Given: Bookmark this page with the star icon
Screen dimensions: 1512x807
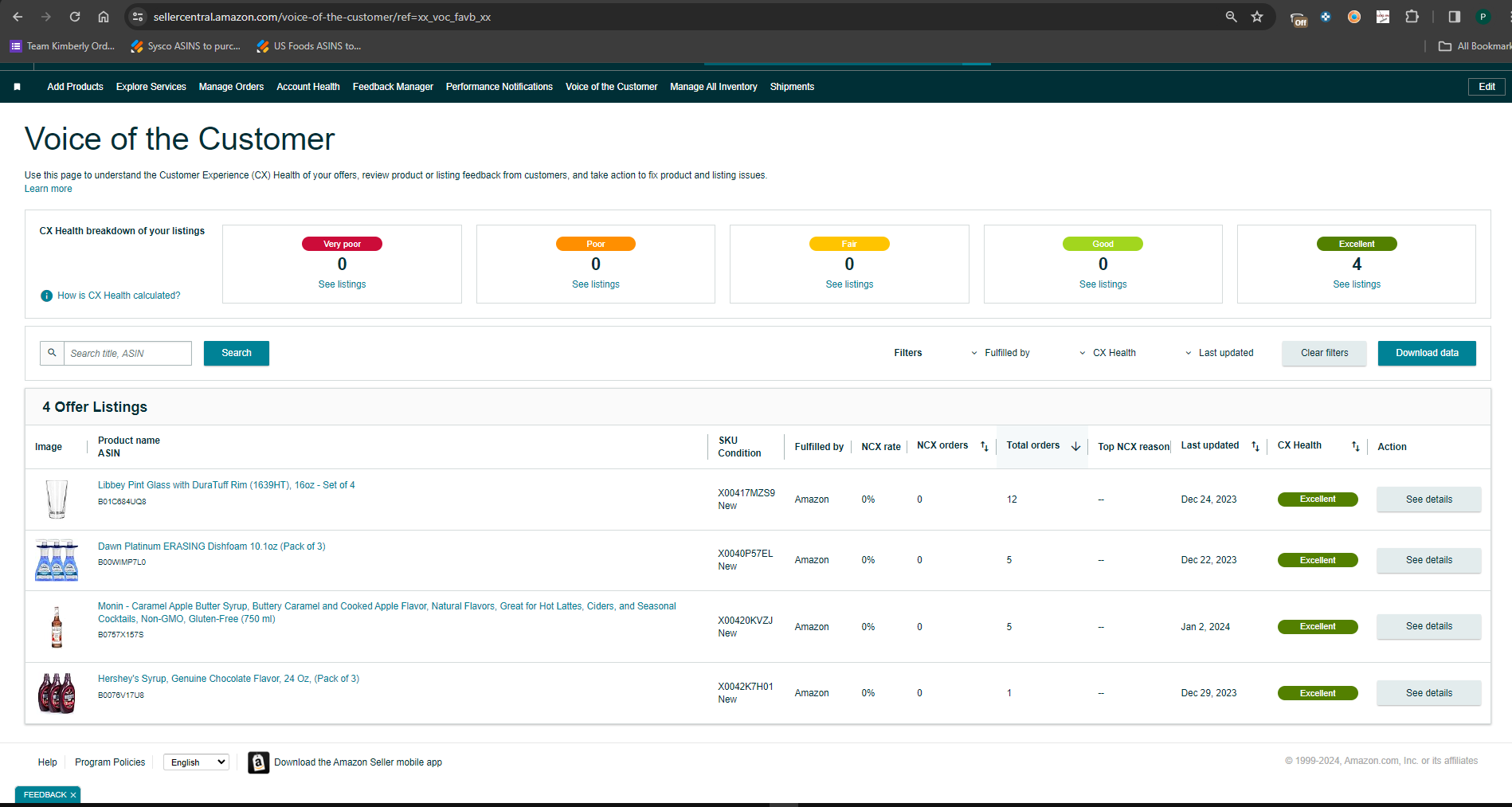Looking at the screenshot, I should pyautogui.click(x=1257, y=17).
